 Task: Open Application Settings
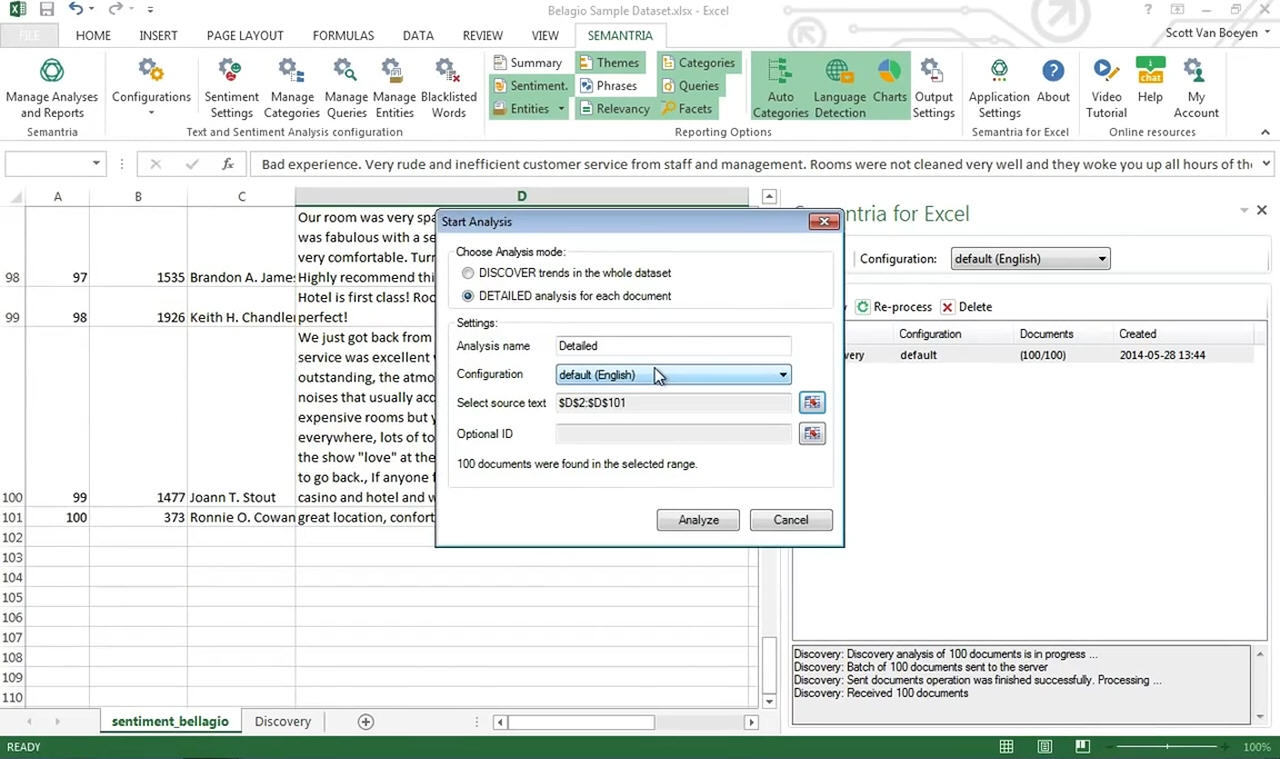(999, 88)
